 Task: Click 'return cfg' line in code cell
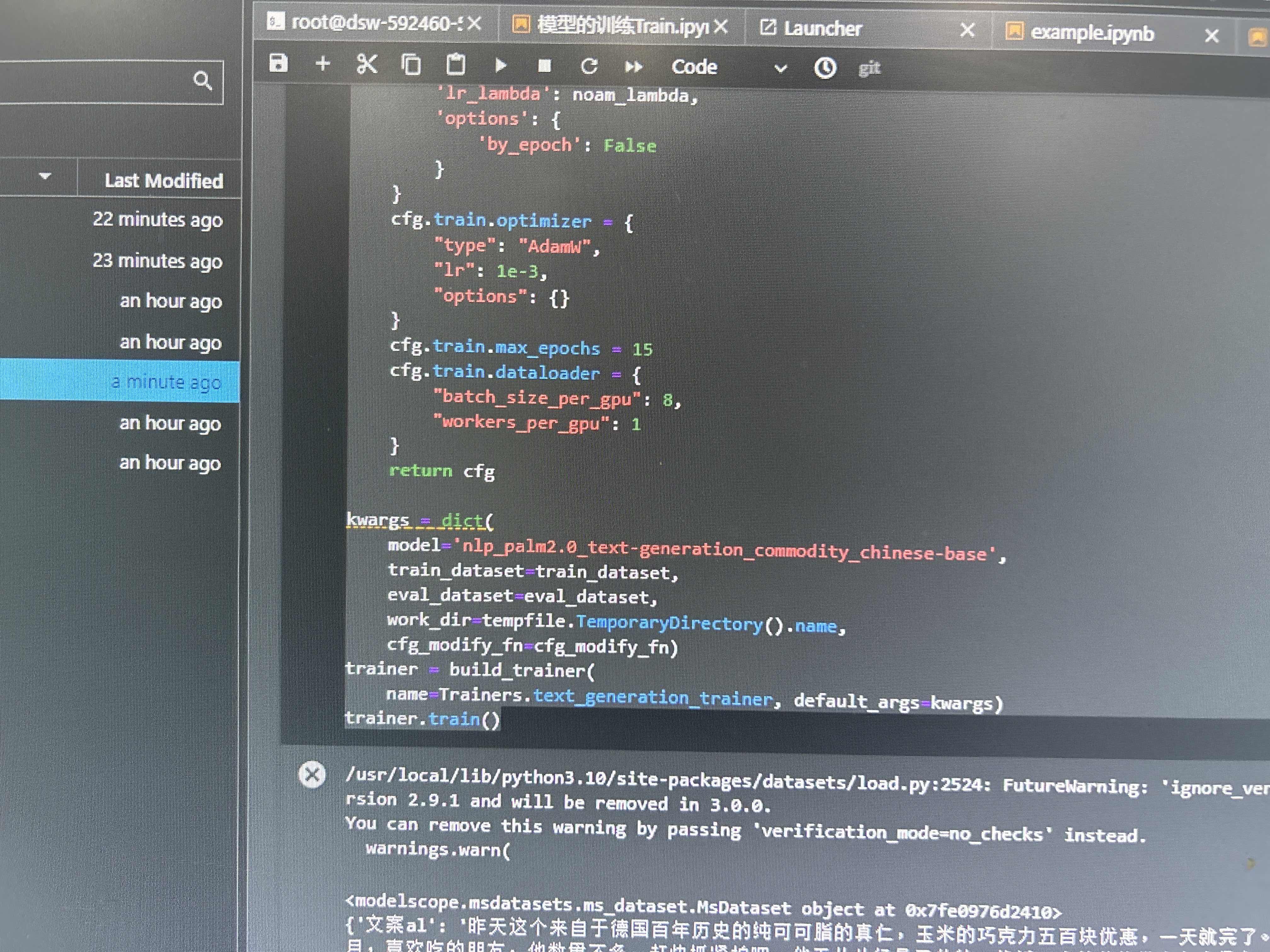click(442, 471)
